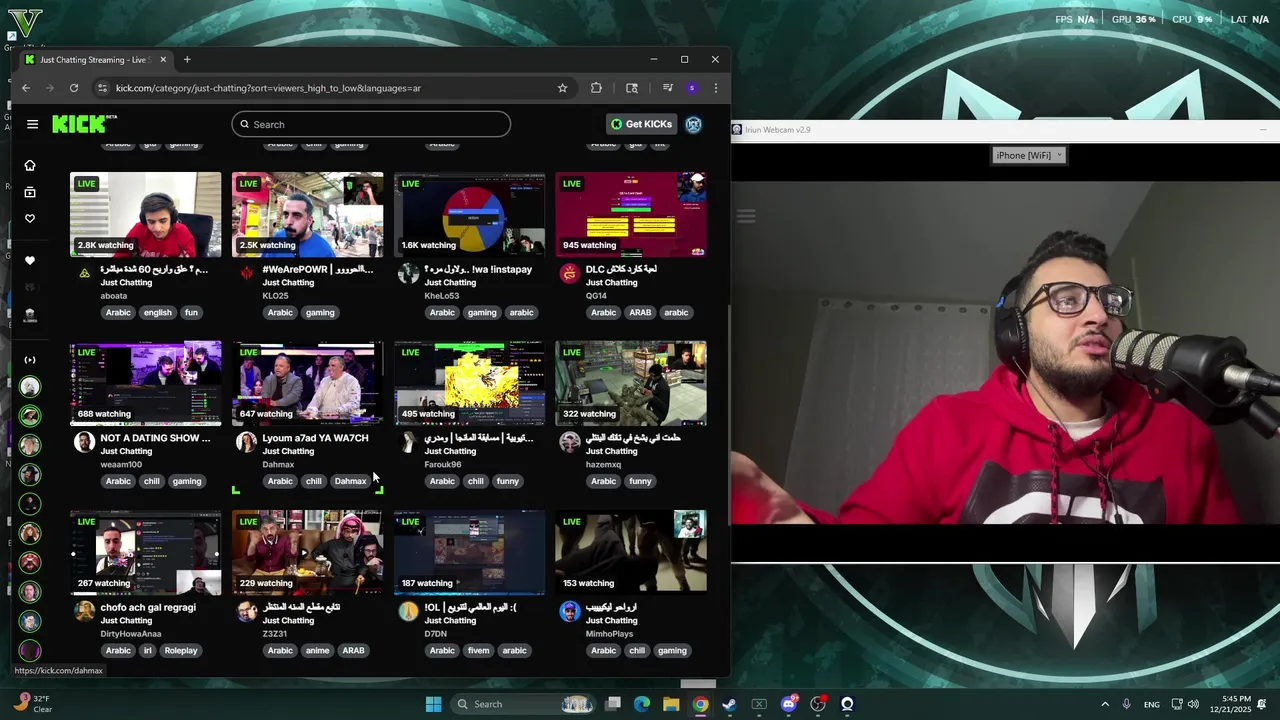The width and height of the screenshot is (1280, 720).
Task: Select the anime tag under Z3Z31
Action: click(317, 650)
